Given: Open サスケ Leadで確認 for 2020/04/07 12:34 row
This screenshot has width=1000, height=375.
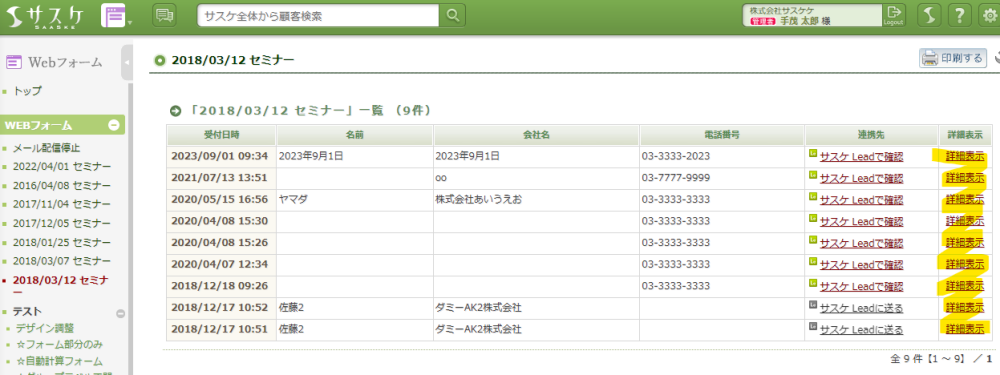Looking at the screenshot, I should click(861, 265).
